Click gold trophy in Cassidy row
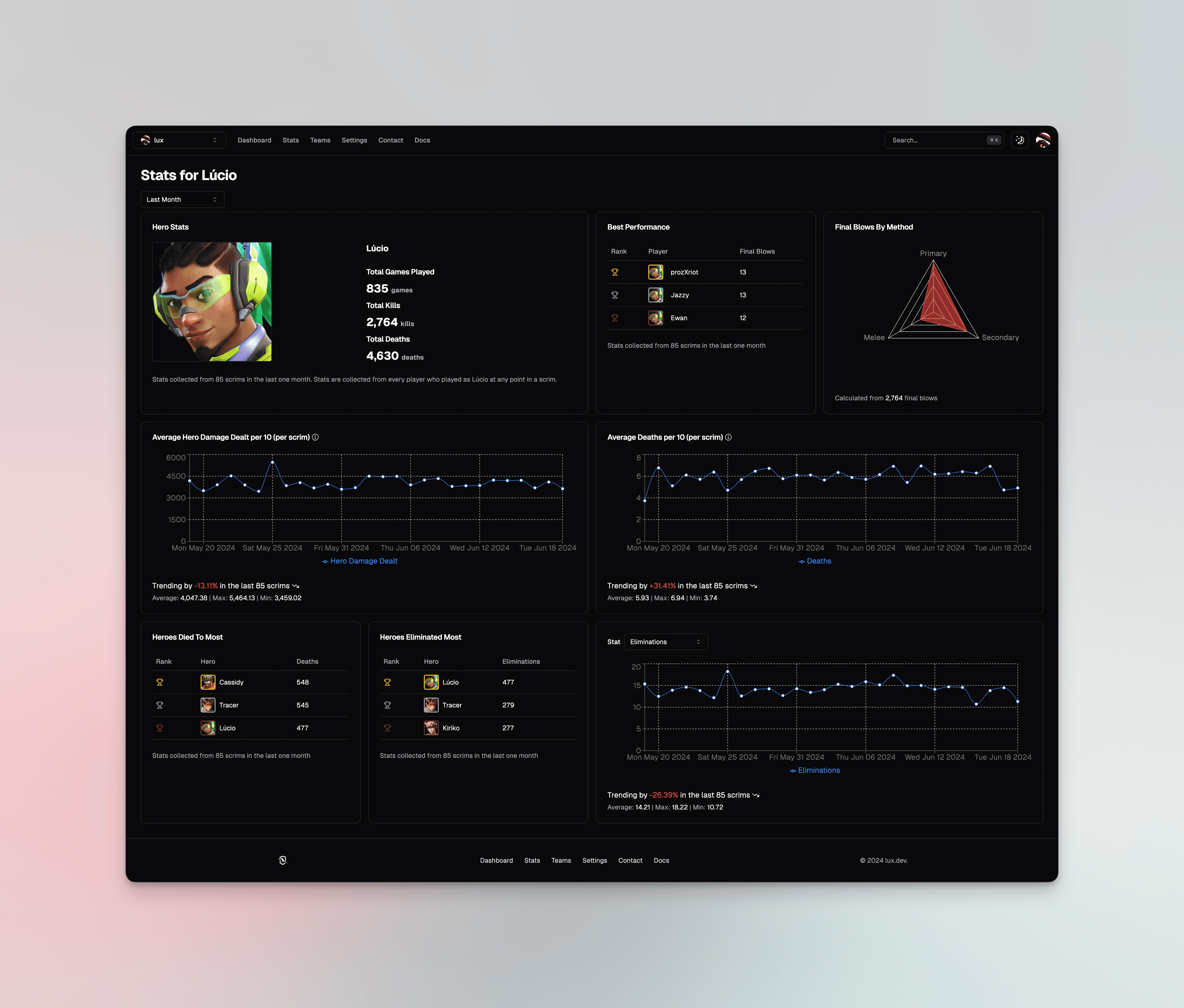The image size is (1184, 1008). point(160,682)
